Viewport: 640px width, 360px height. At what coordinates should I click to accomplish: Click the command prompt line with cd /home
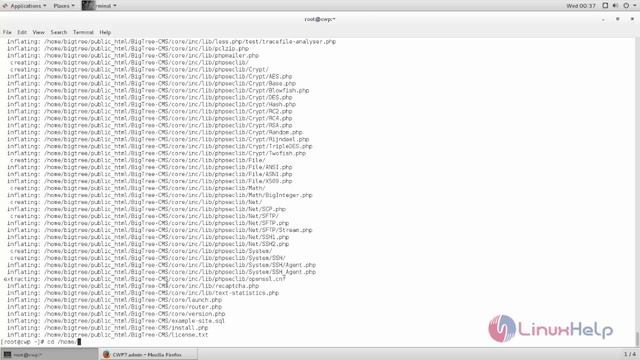(x=41, y=342)
